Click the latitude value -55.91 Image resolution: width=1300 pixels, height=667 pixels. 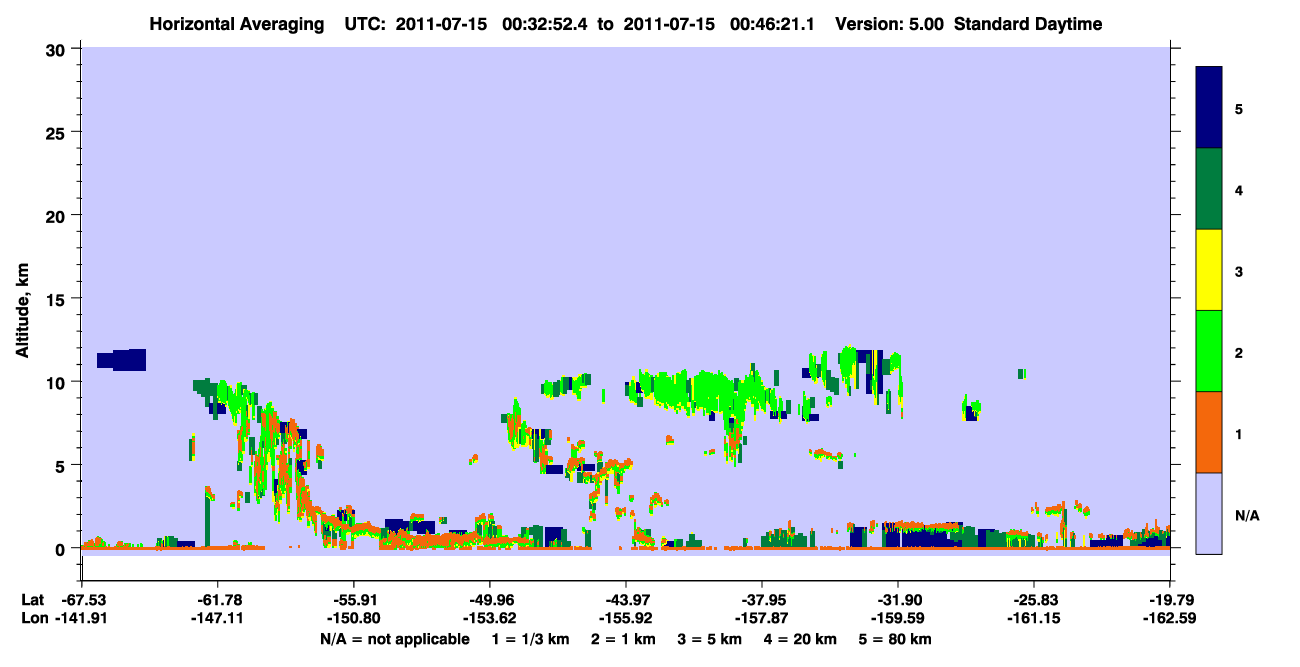click(354, 600)
